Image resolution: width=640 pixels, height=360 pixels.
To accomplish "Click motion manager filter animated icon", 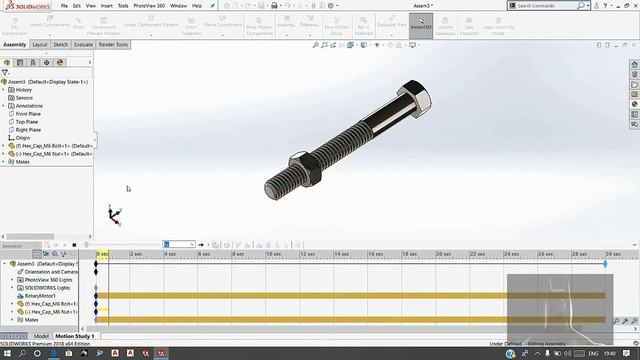I will tap(46, 254).
